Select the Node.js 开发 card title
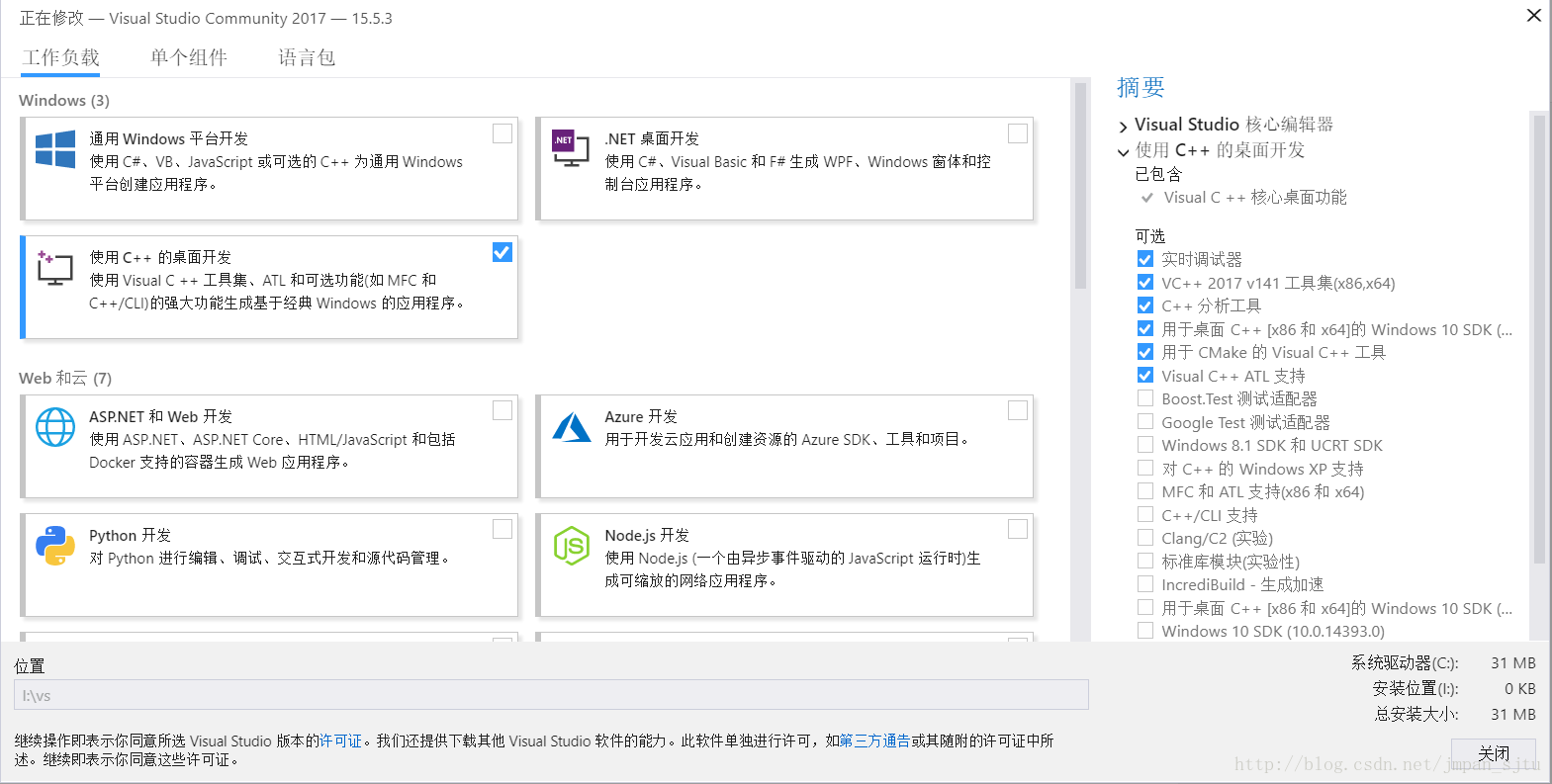 [x=647, y=535]
